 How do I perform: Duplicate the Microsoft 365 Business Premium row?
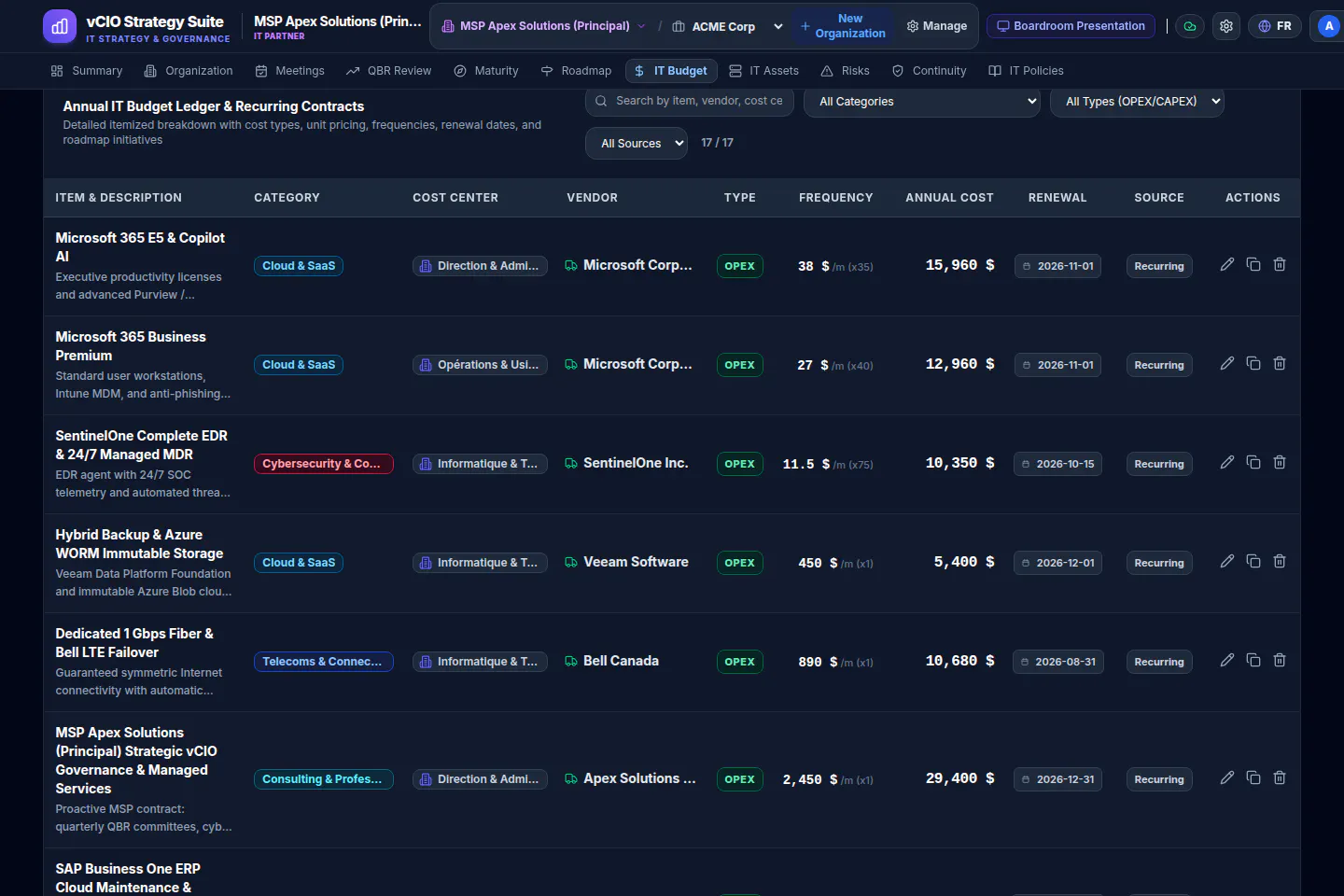point(1253,363)
